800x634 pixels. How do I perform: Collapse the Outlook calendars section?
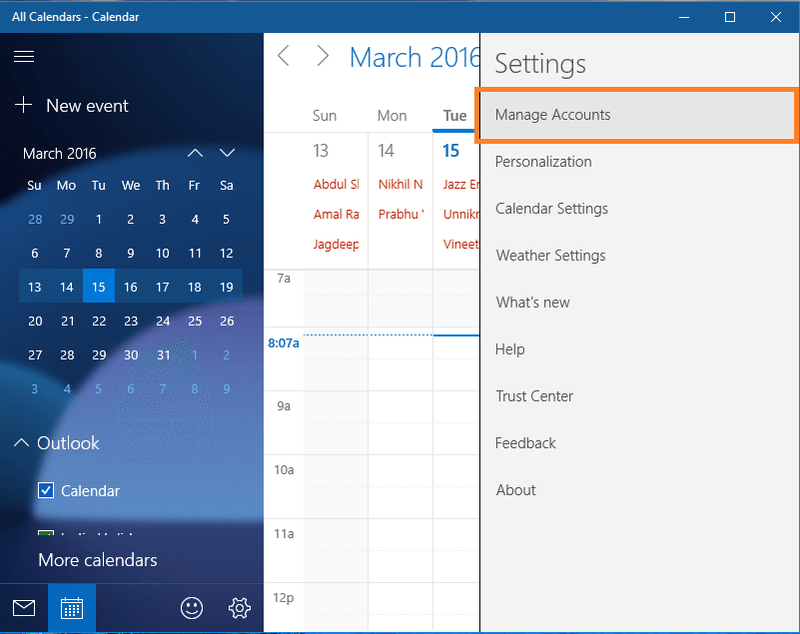[x=21, y=442]
